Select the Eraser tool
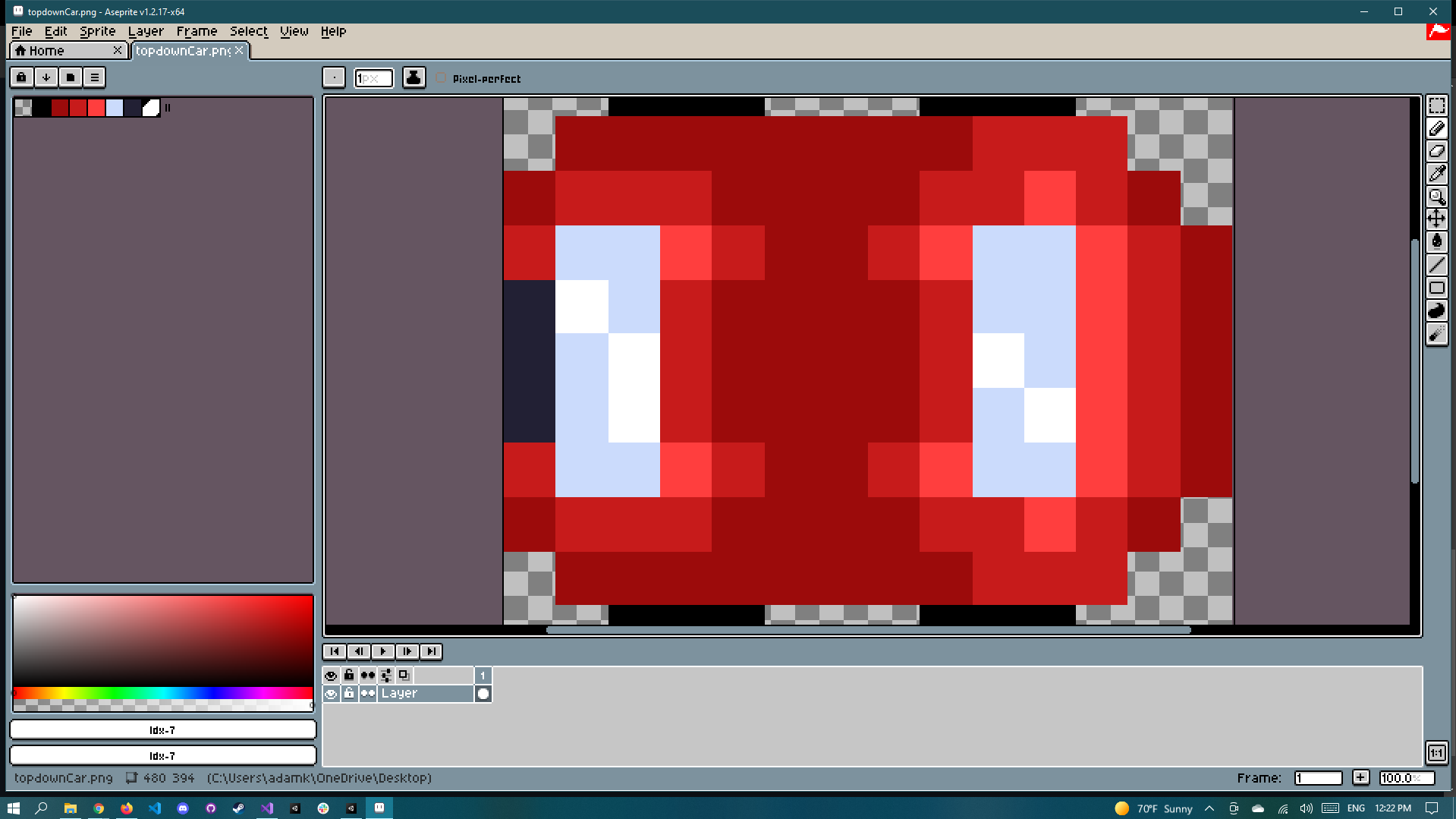The height and width of the screenshot is (819, 1456). coord(1437,151)
